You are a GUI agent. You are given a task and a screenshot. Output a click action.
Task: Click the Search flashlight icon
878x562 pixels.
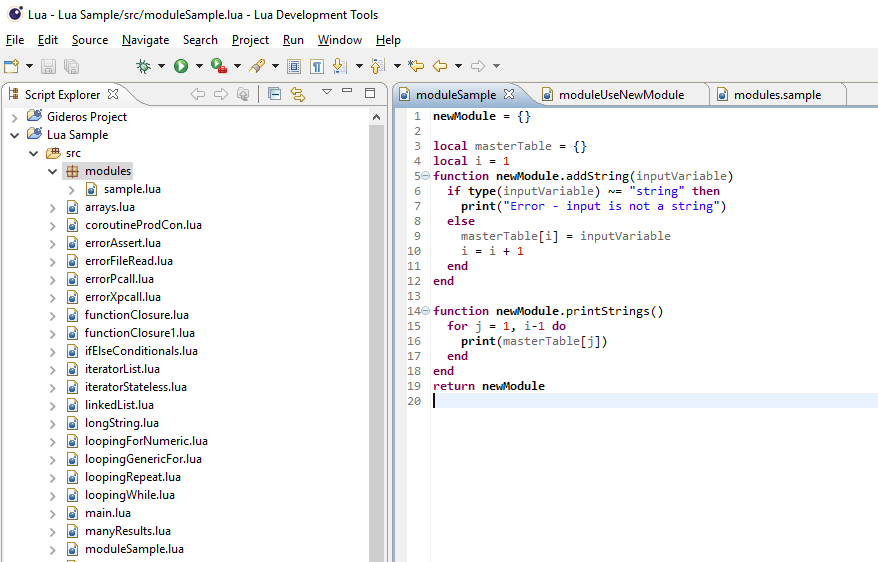coord(257,66)
